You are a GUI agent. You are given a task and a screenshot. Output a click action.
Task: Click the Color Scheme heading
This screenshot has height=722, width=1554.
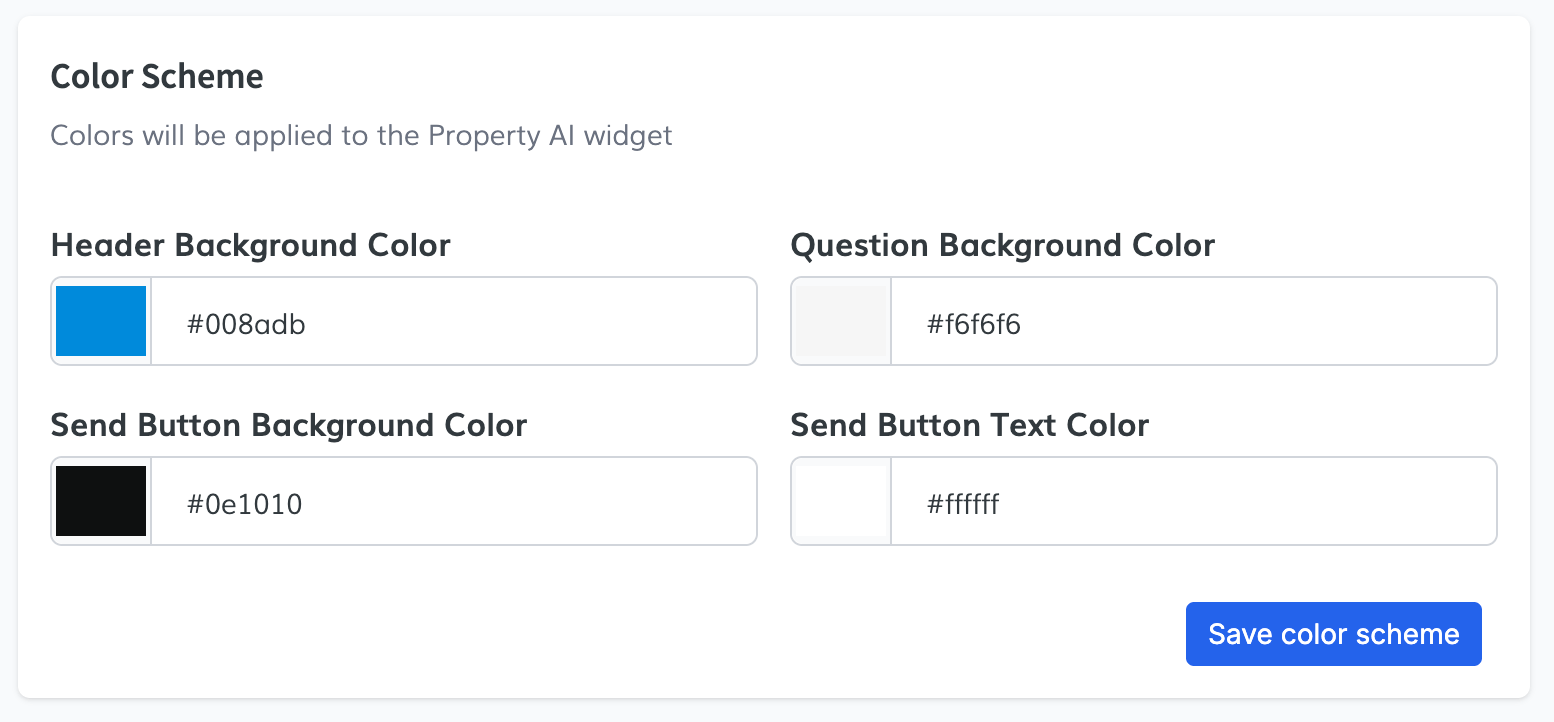click(x=157, y=76)
